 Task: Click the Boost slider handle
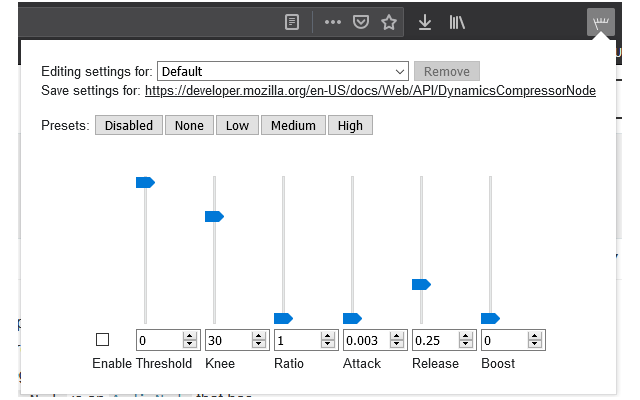490,318
